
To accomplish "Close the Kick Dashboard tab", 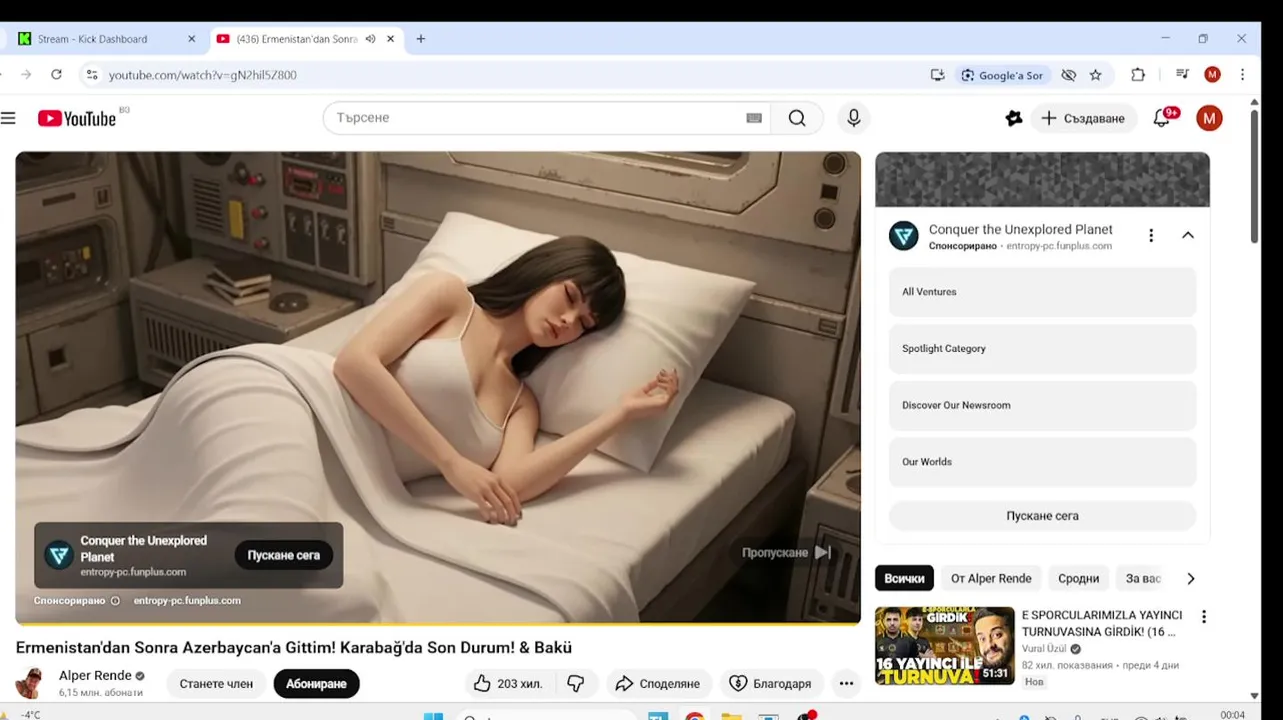I will 192,39.
